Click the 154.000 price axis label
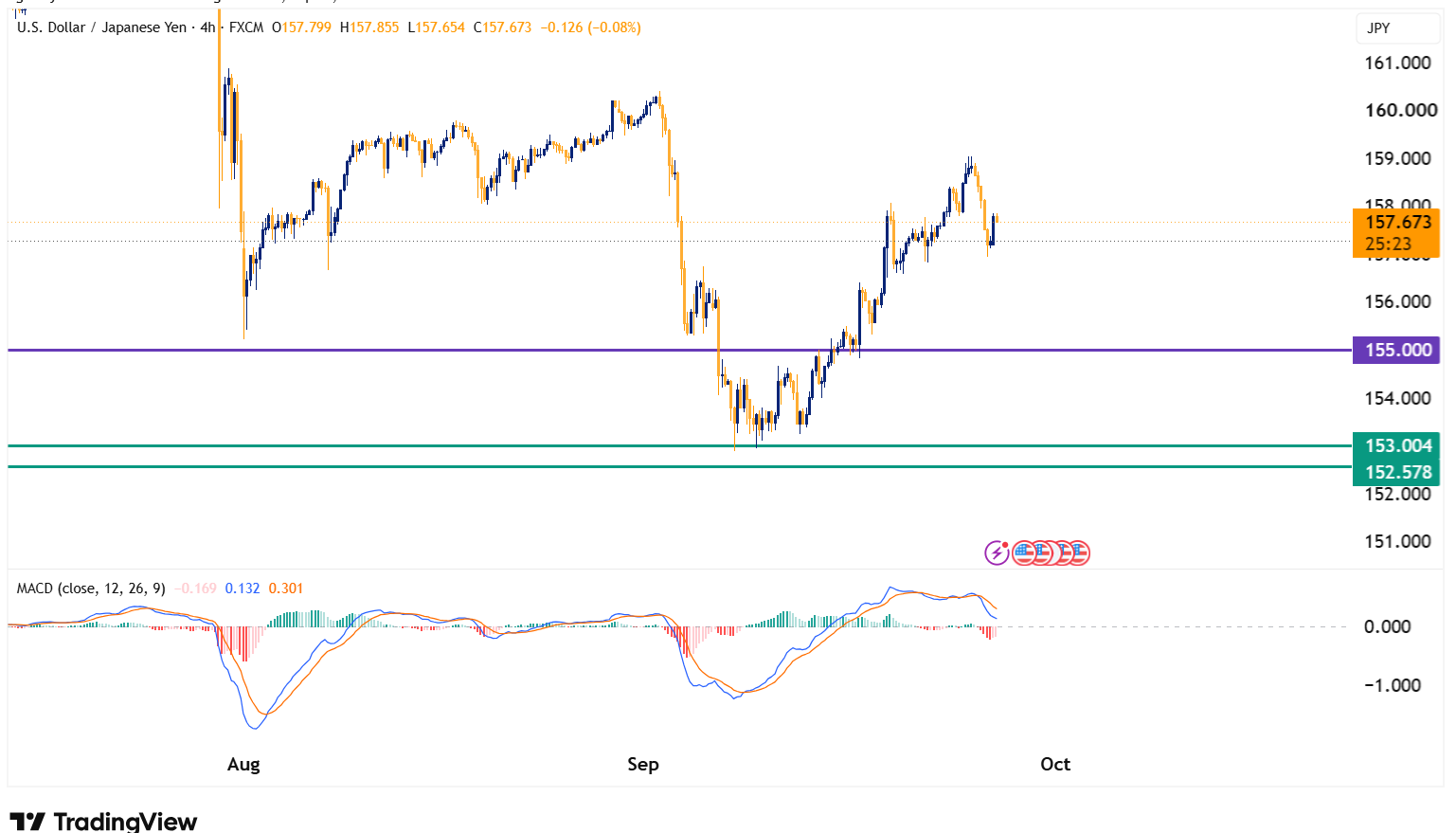Viewport: 1456px width, 833px height. coord(1397,398)
